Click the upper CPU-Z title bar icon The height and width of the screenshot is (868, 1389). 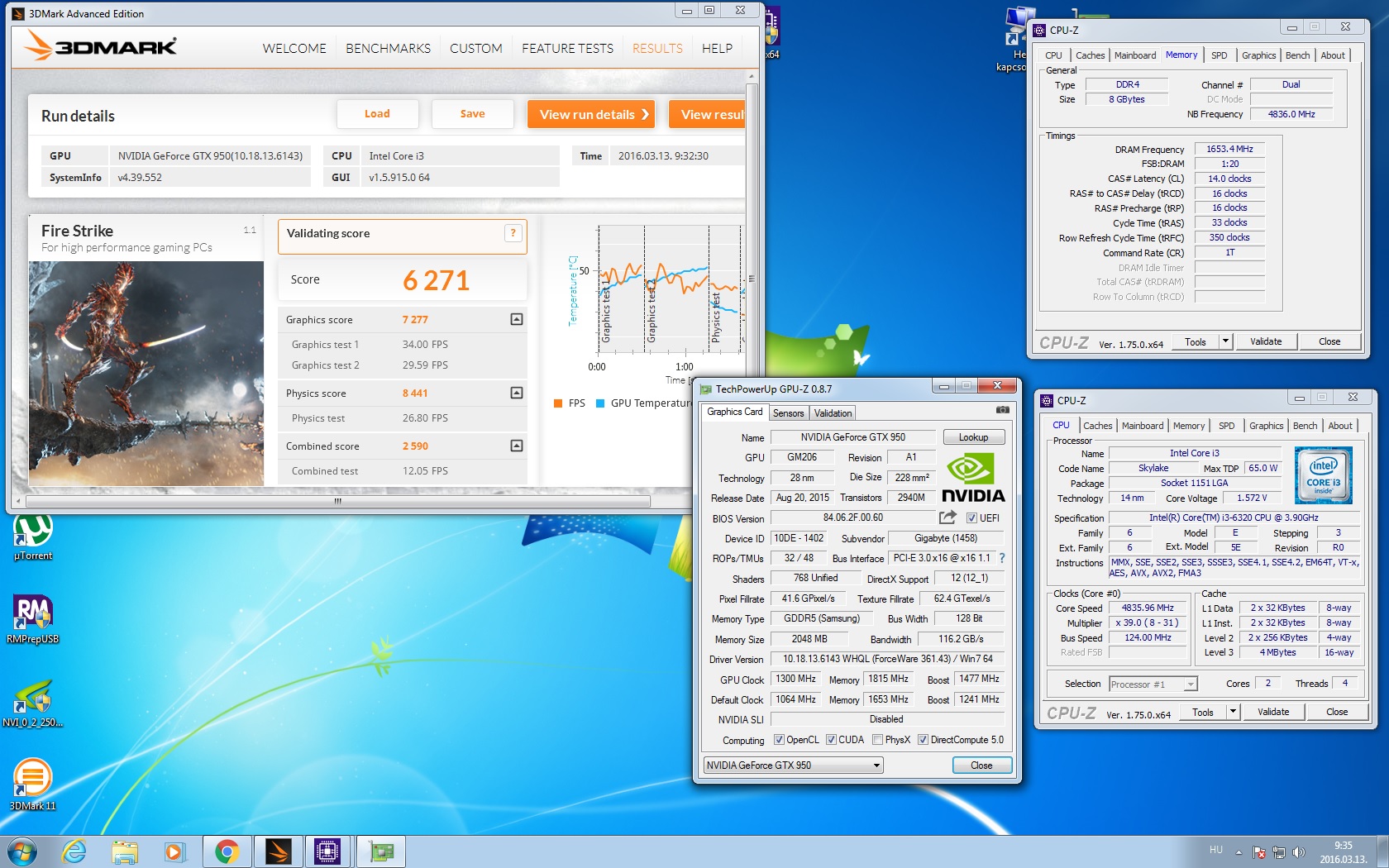[1040, 31]
